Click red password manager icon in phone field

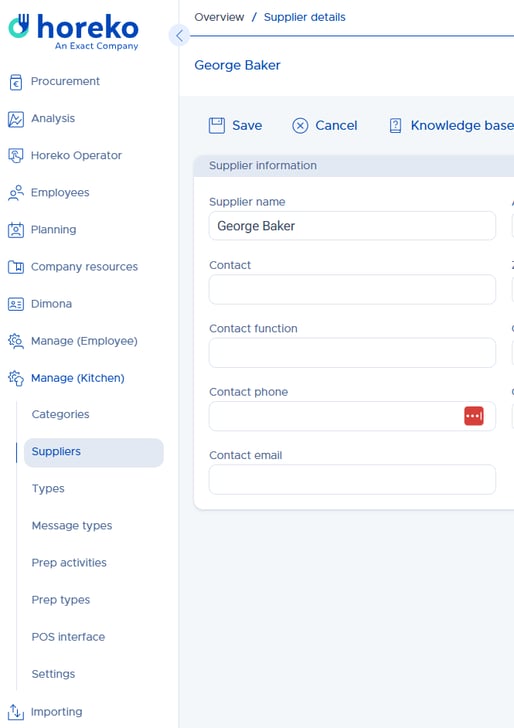tap(474, 416)
